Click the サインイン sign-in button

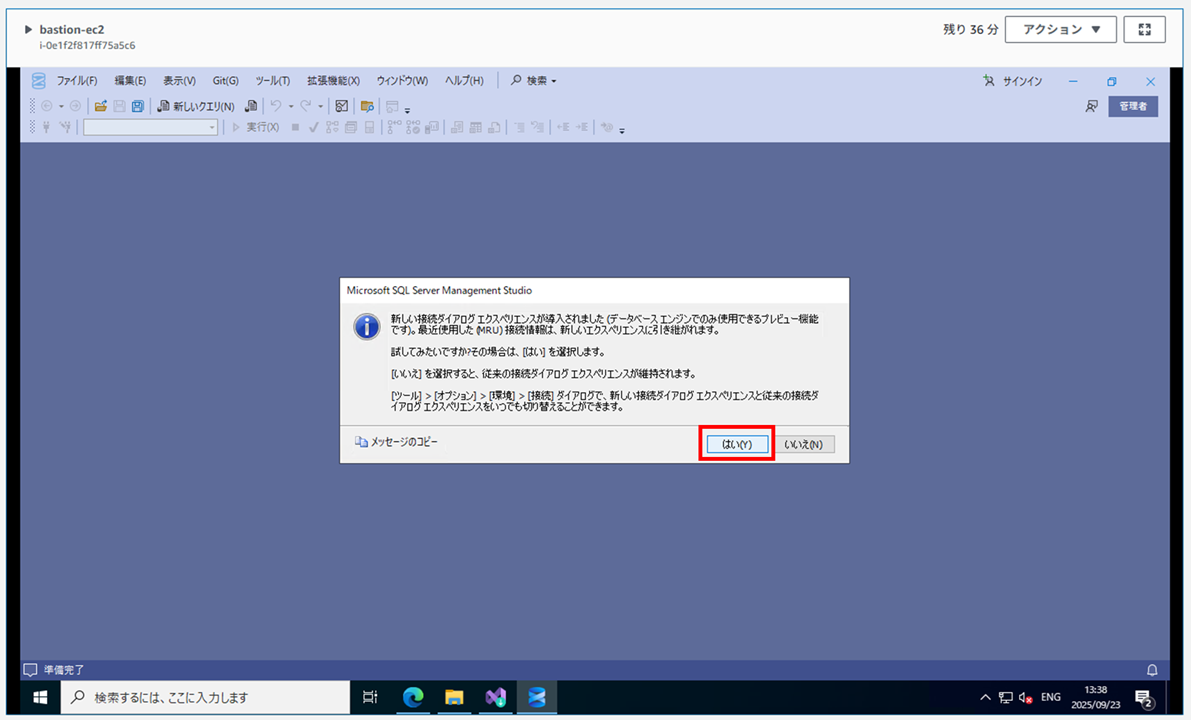click(1013, 81)
